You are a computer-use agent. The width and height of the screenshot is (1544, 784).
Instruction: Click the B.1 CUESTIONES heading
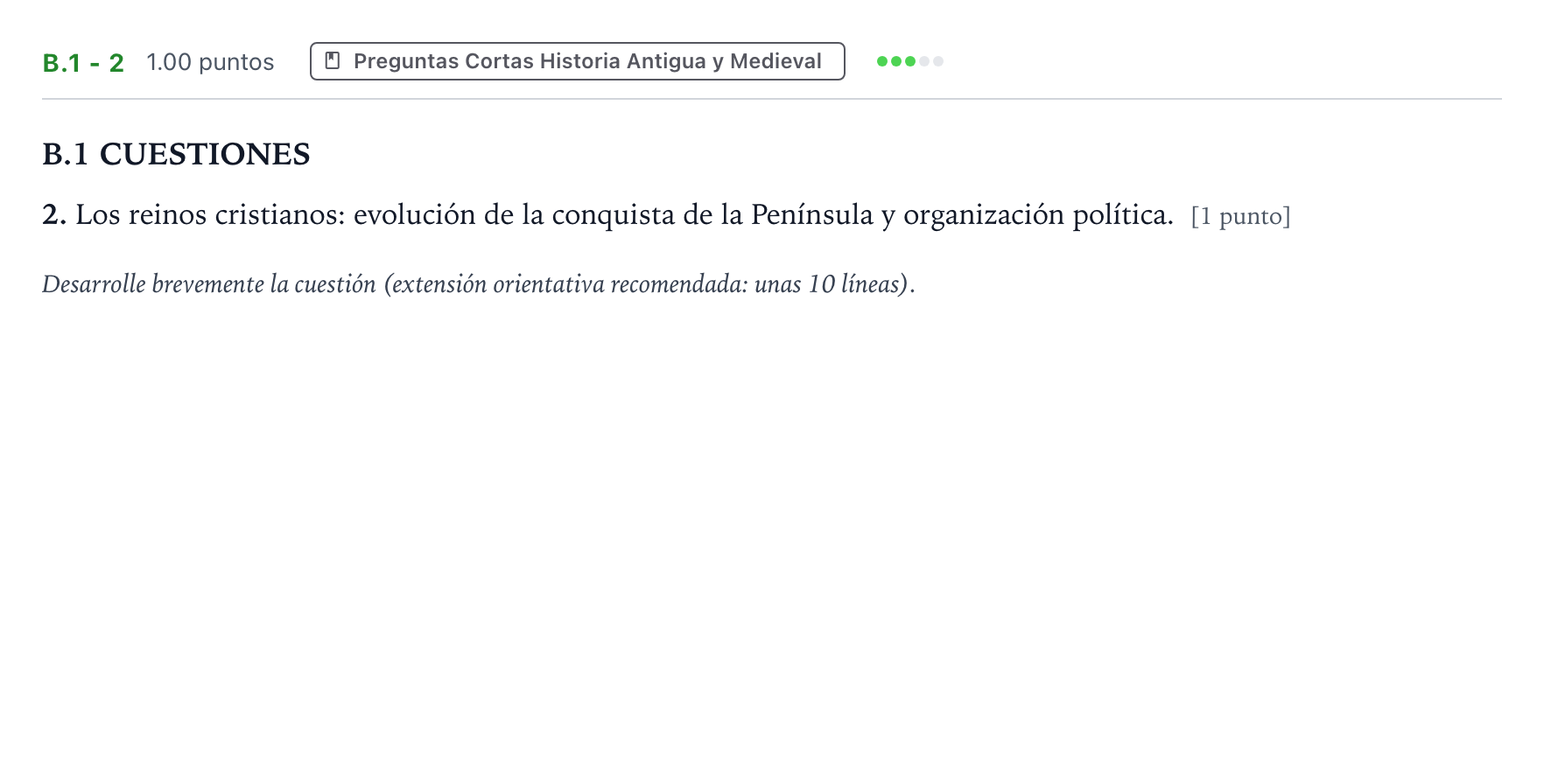point(176,154)
